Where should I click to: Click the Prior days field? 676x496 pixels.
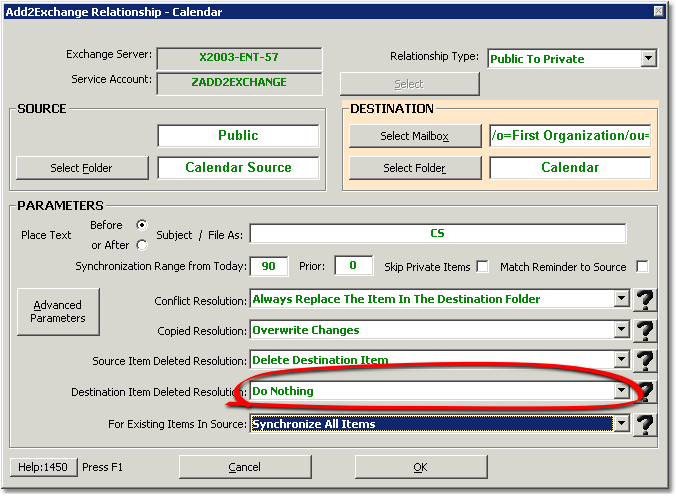pyautogui.click(x=354, y=265)
